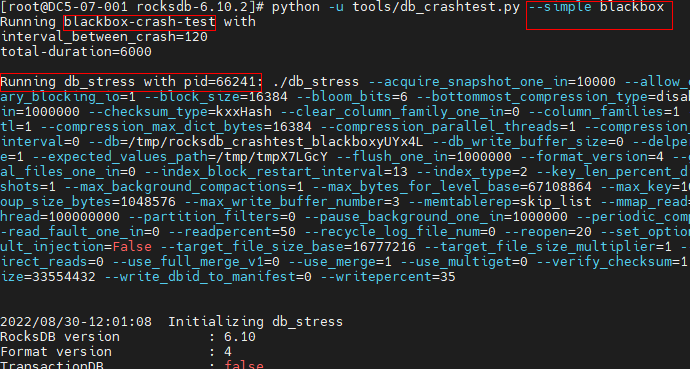Click the RocksDB version 6.10 line

128,337
